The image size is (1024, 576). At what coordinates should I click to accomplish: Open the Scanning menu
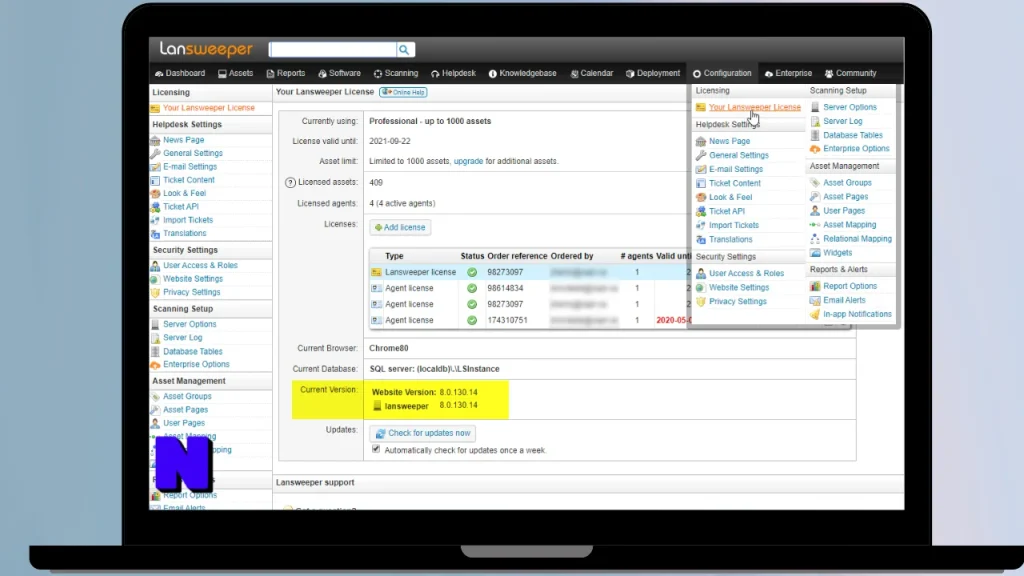396,73
